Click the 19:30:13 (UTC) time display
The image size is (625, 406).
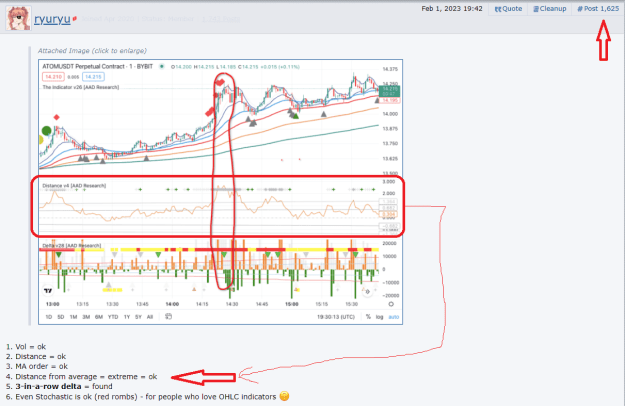336,317
